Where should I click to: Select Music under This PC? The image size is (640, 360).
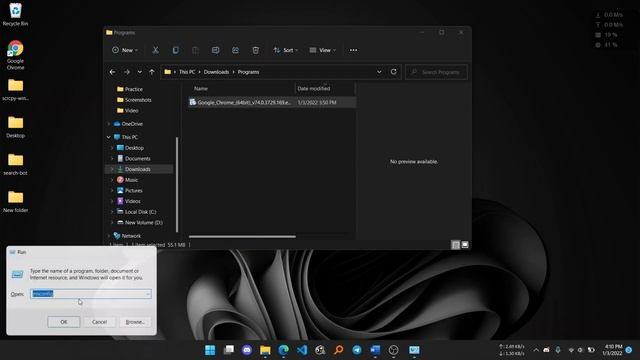pos(131,180)
